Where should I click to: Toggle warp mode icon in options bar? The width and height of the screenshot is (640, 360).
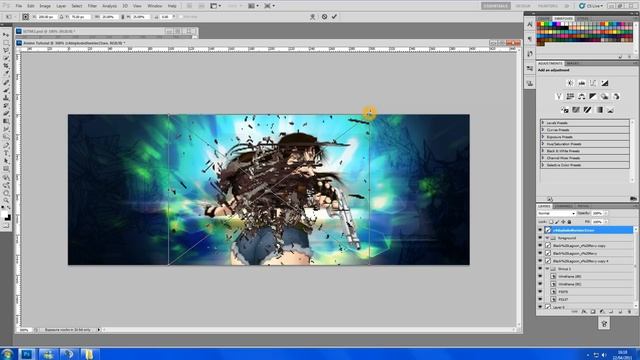pyautogui.click(x=313, y=17)
